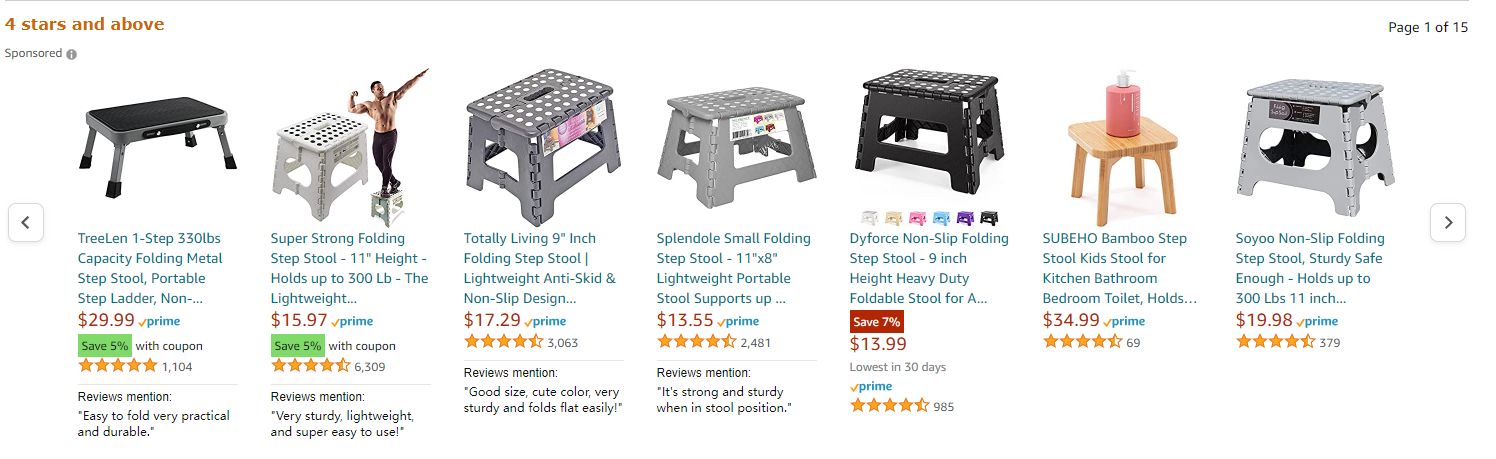Screen dimensions: 1496x459
Task: Click the $13.55 Splendole price
Action: pyautogui.click(x=685, y=320)
